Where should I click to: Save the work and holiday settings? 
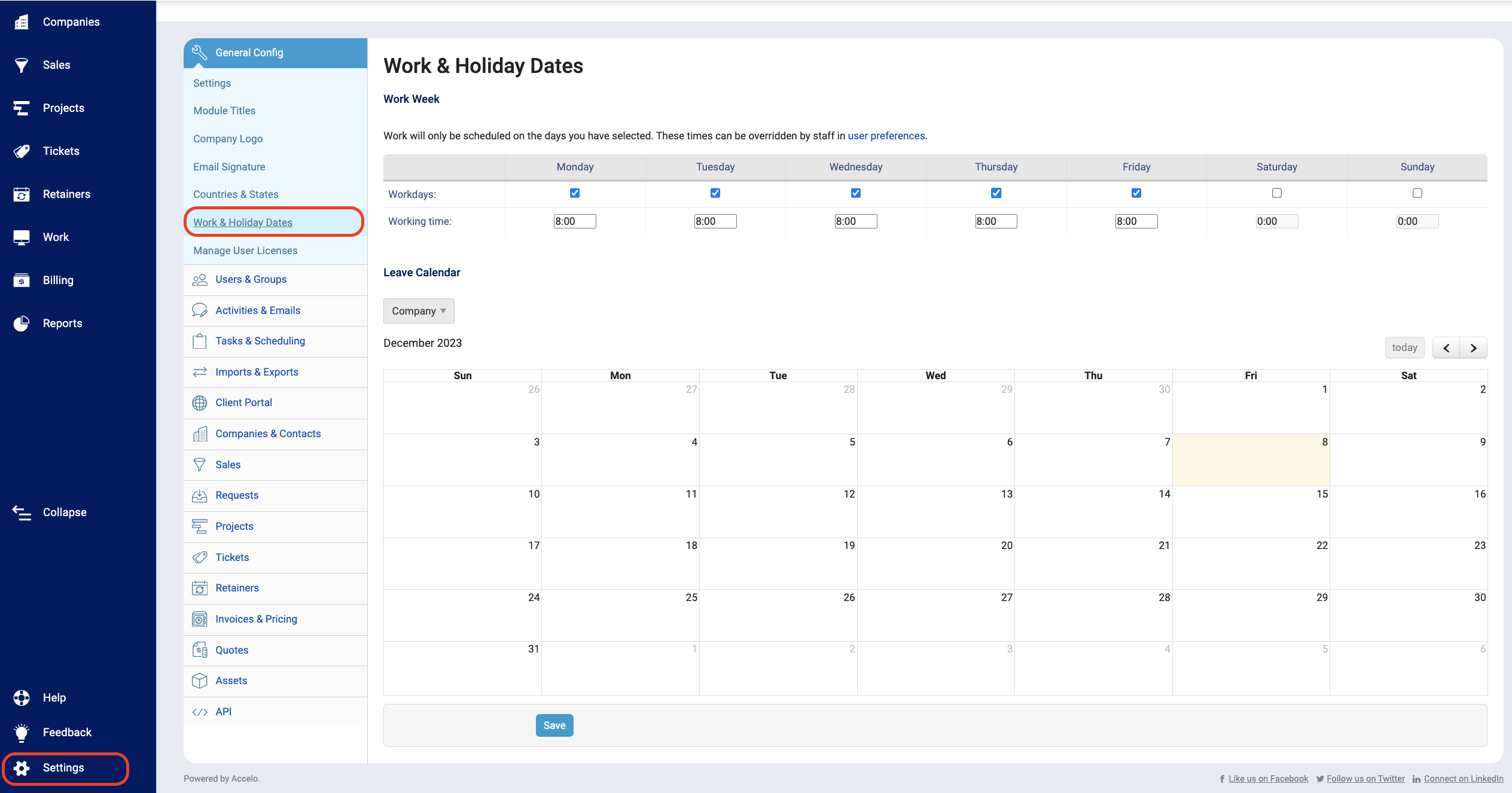[x=554, y=725]
